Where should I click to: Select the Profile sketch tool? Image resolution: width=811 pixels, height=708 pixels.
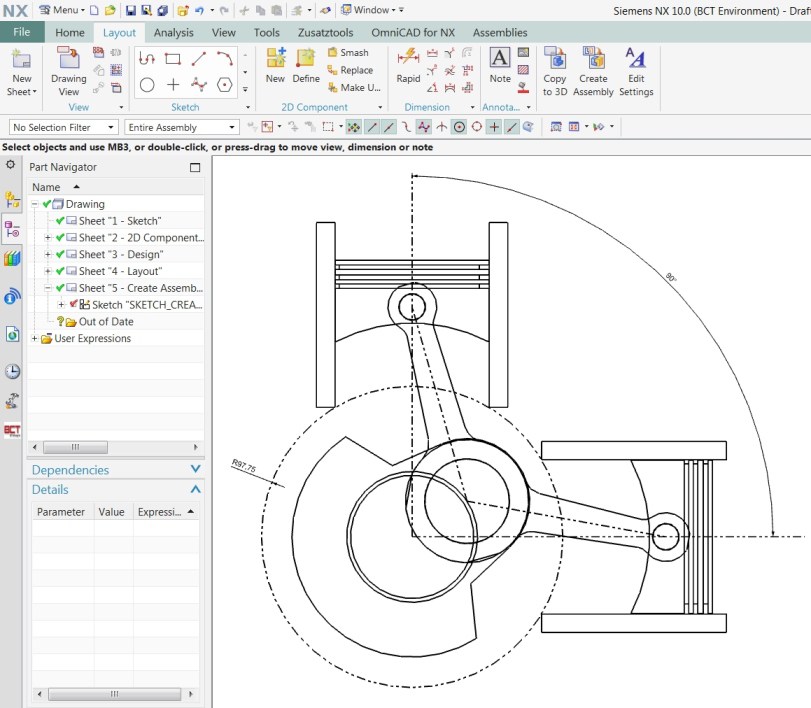pos(146,59)
